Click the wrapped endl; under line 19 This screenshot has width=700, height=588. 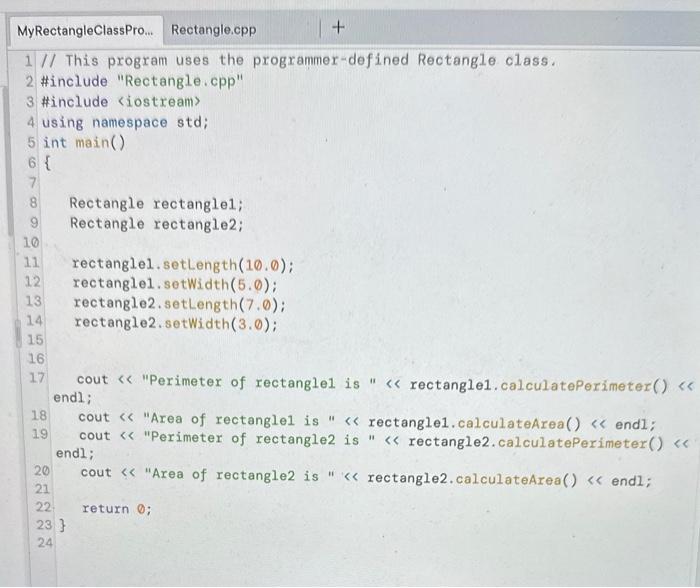coord(75,454)
